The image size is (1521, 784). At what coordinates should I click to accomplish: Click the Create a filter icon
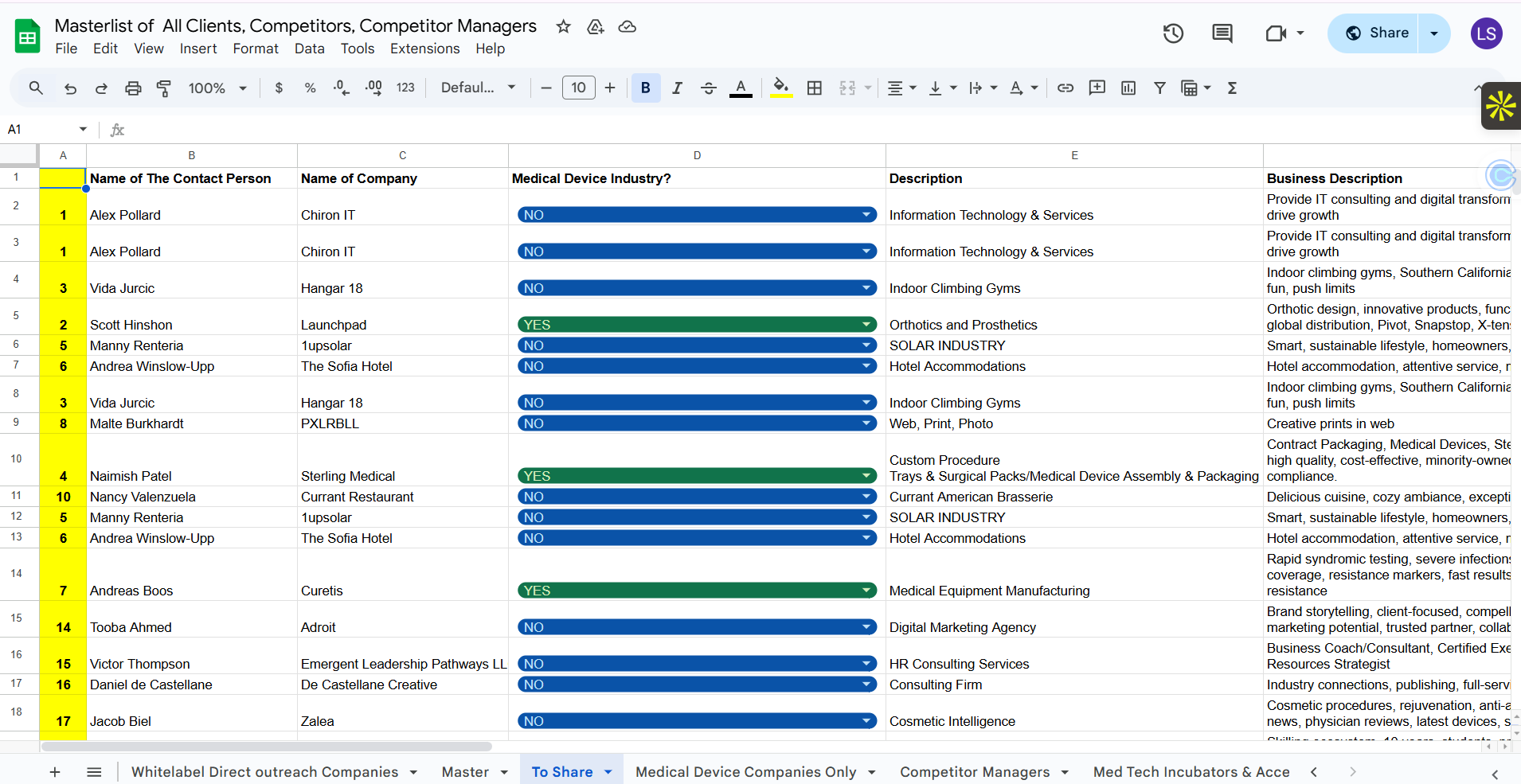(x=1159, y=88)
